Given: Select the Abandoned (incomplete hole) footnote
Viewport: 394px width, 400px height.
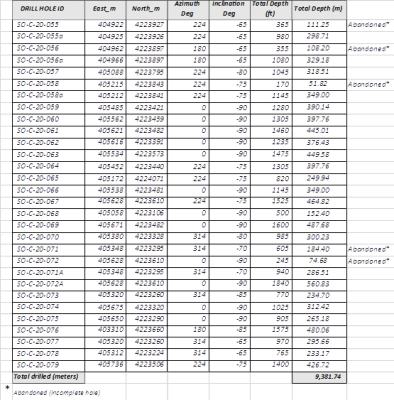Looking at the screenshot, I should pyautogui.click(x=57, y=393).
